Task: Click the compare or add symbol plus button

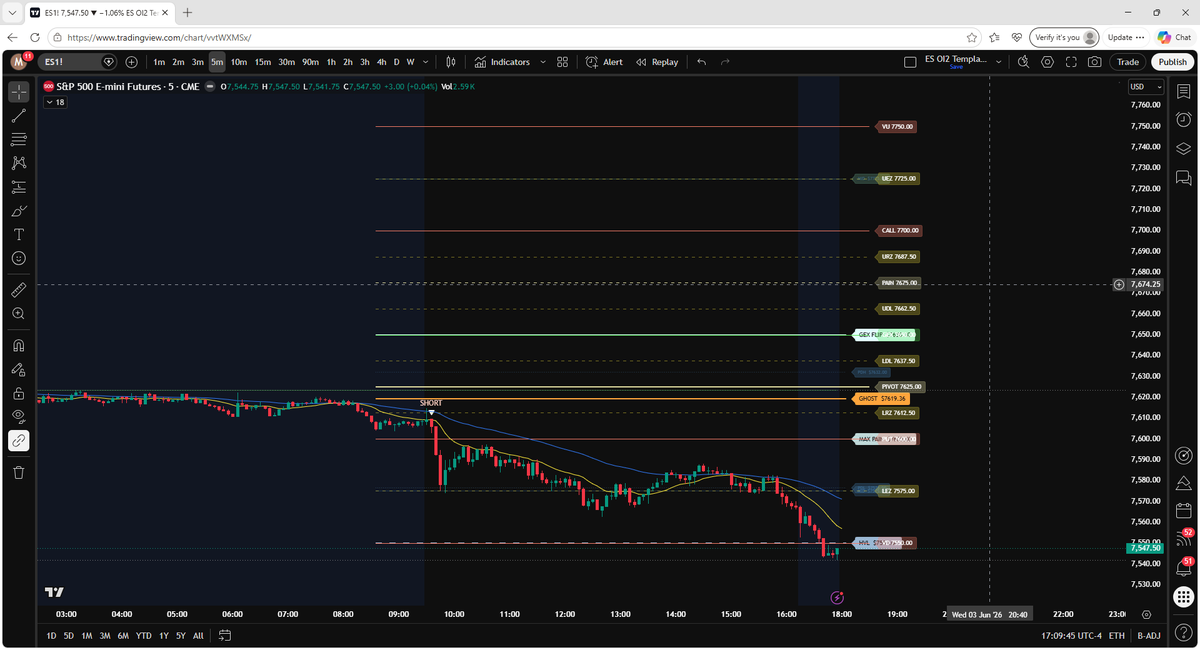Action: 131,62
